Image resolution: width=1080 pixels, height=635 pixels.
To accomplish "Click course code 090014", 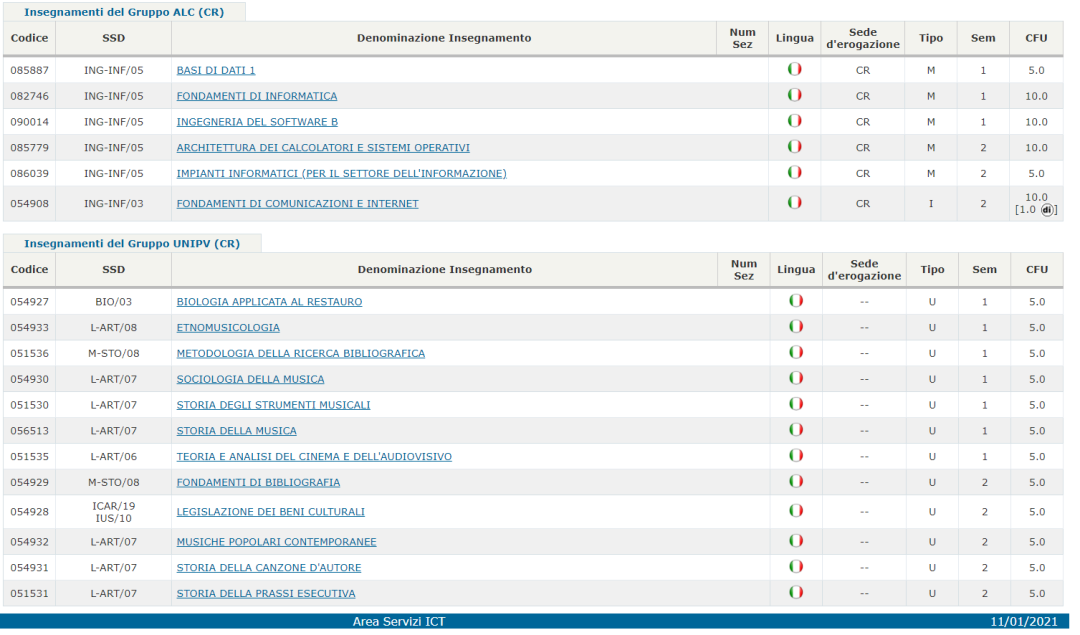I will [x=30, y=122].
